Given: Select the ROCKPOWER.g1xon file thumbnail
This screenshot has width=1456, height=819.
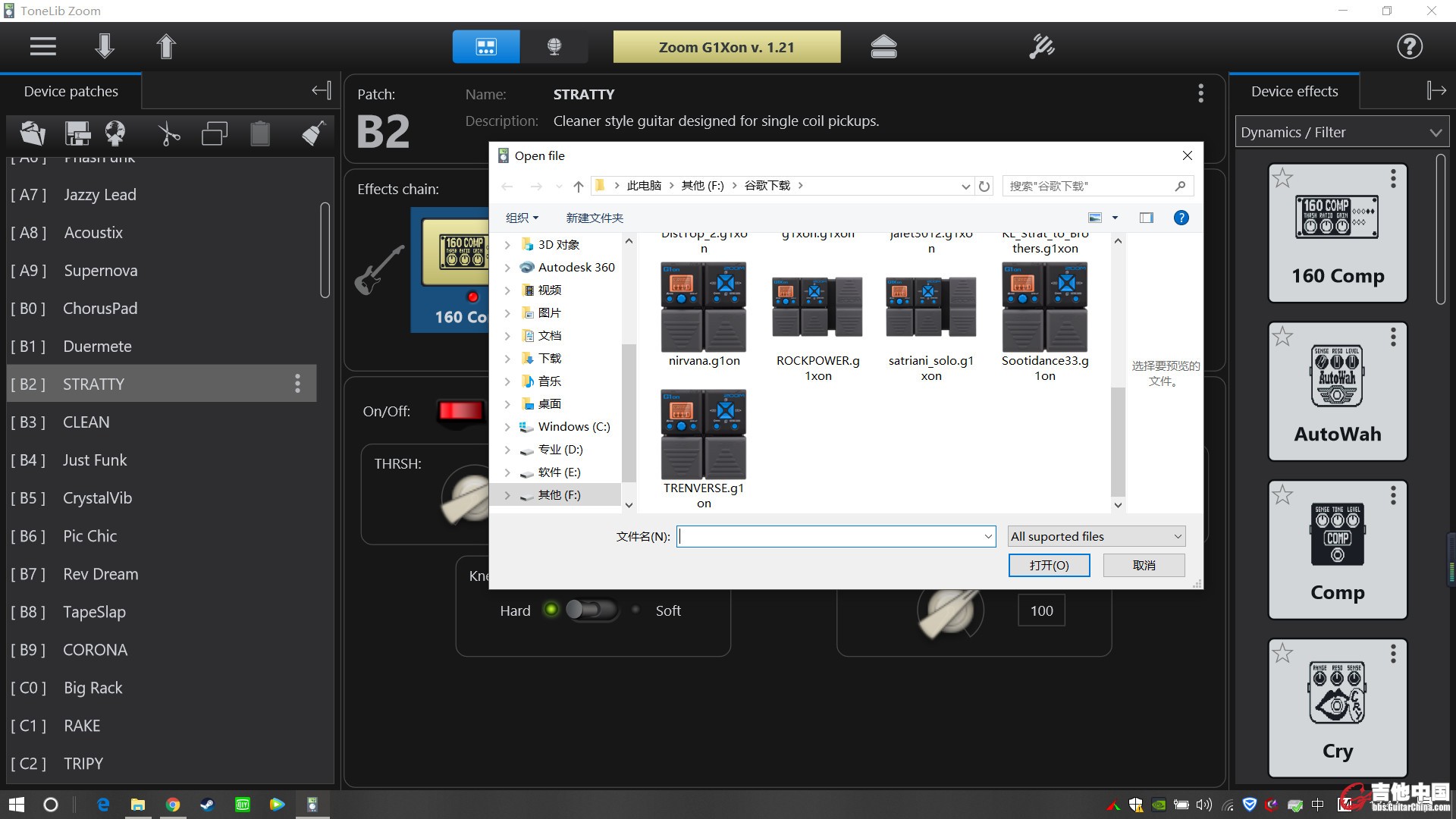Looking at the screenshot, I should (x=817, y=307).
